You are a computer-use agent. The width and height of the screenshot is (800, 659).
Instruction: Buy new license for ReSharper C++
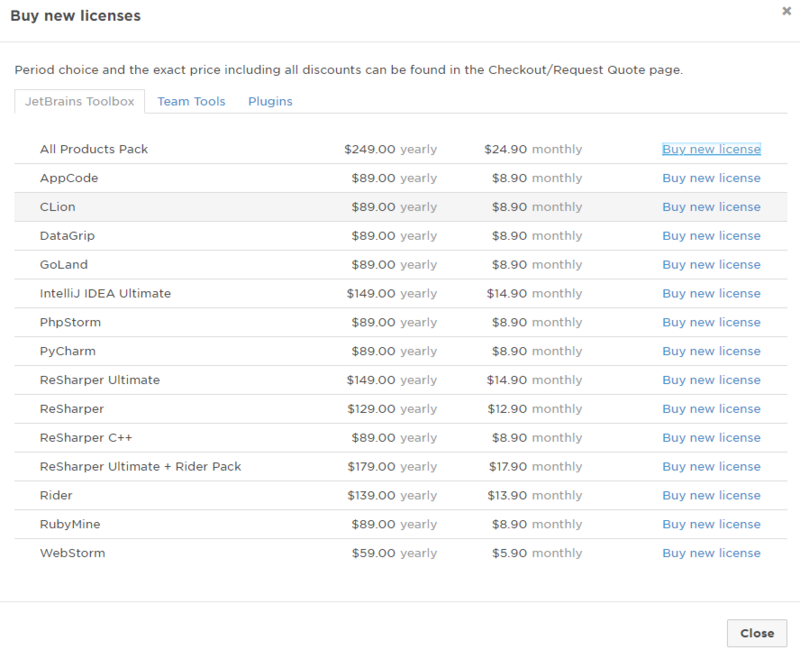pyautogui.click(x=711, y=438)
